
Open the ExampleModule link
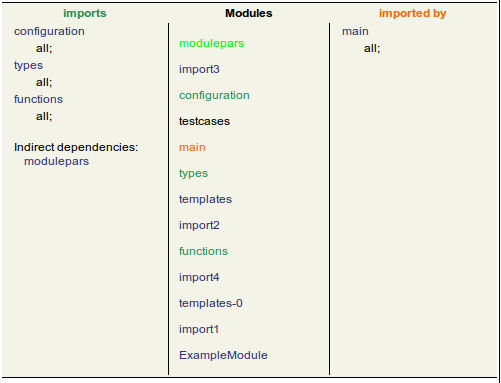click(223, 355)
